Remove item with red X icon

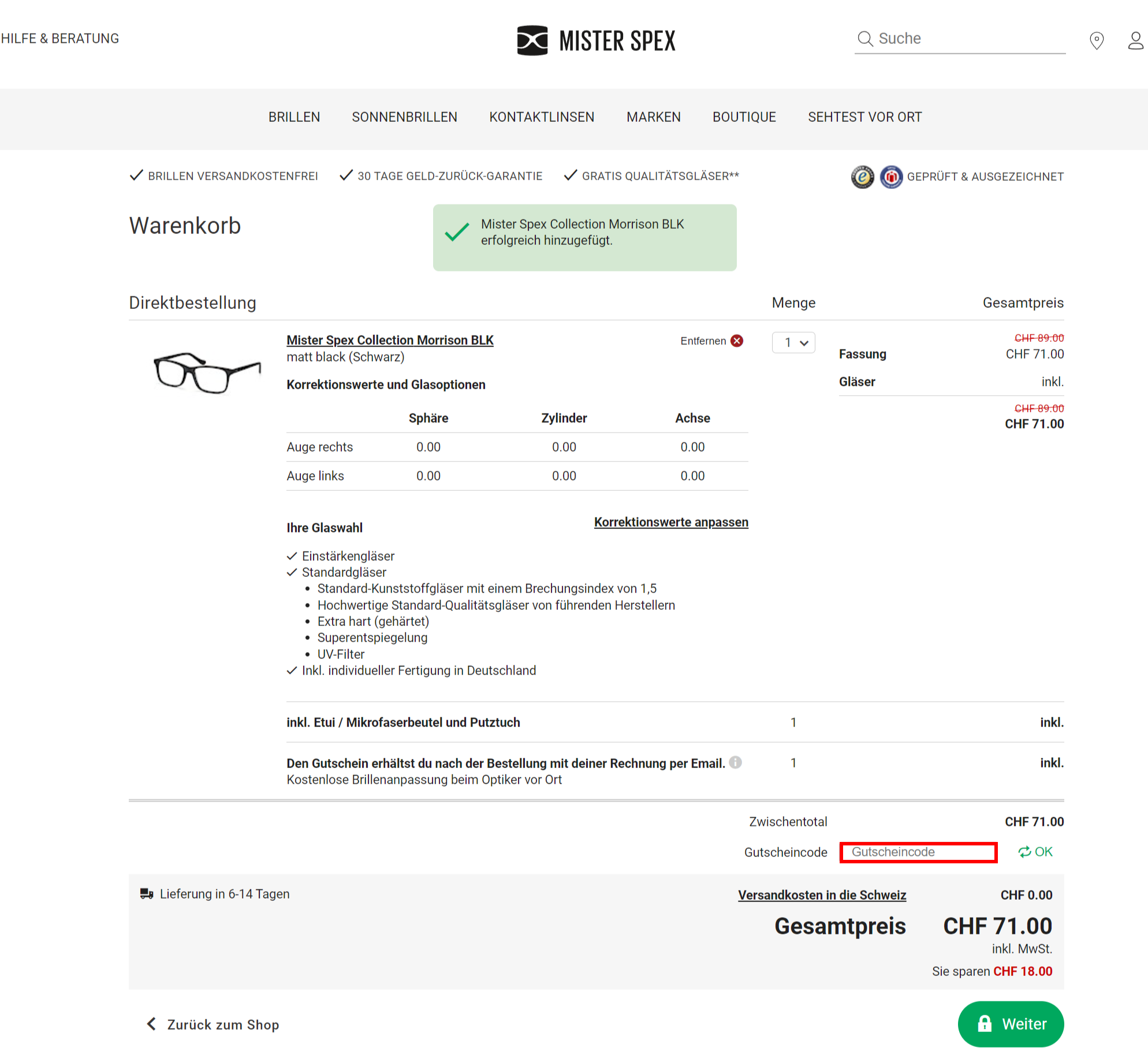pyautogui.click(x=737, y=341)
